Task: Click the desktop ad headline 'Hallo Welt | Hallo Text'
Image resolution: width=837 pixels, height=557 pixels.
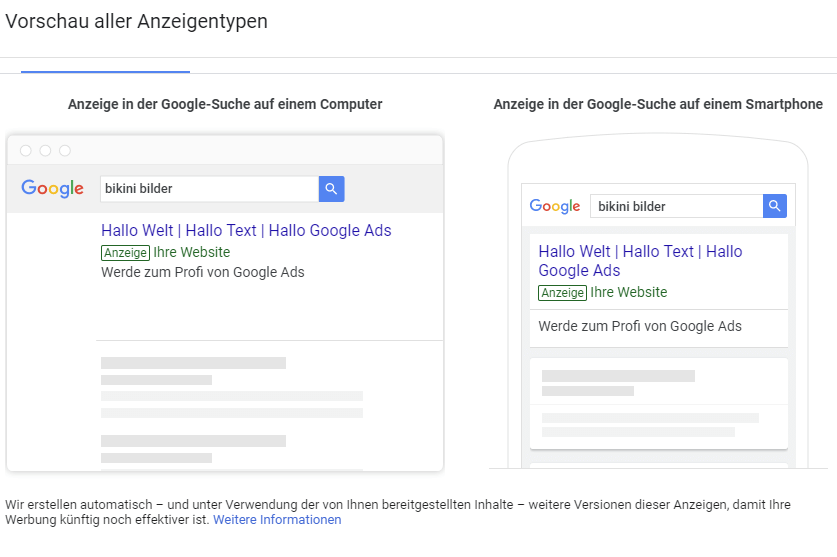Action: pos(246,231)
